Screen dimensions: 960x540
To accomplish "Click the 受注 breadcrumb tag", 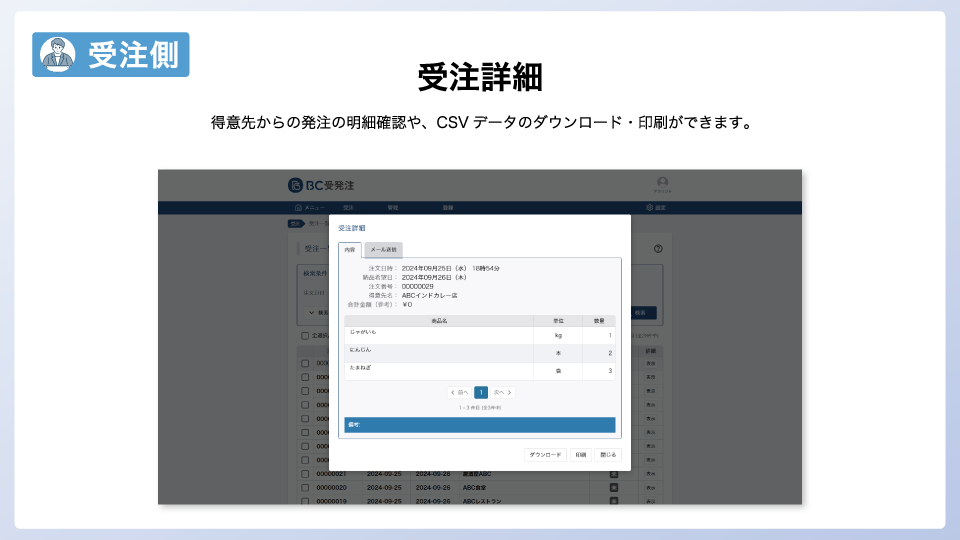I will [x=296, y=223].
